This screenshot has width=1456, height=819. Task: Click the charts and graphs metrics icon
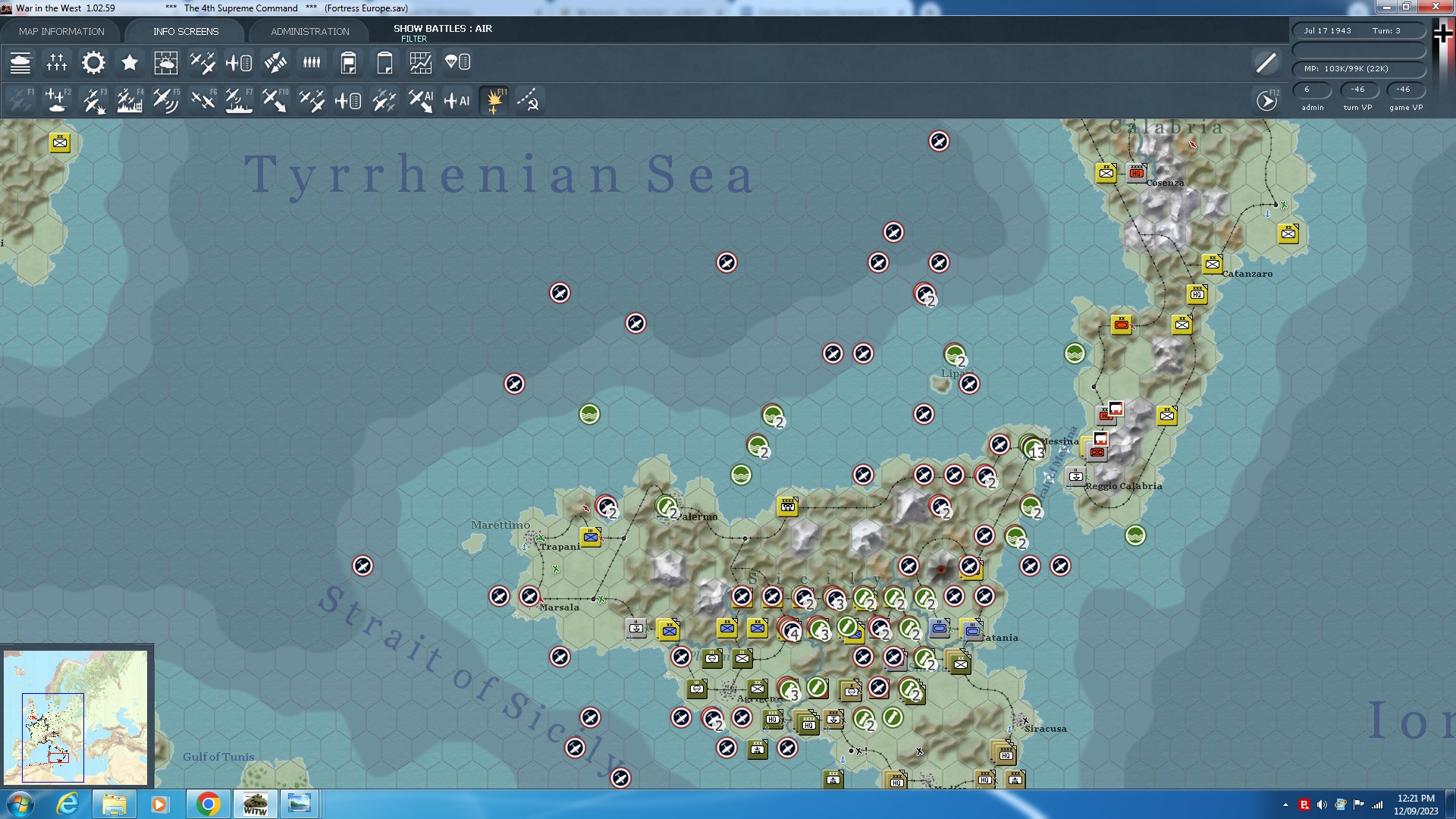coord(420,62)
